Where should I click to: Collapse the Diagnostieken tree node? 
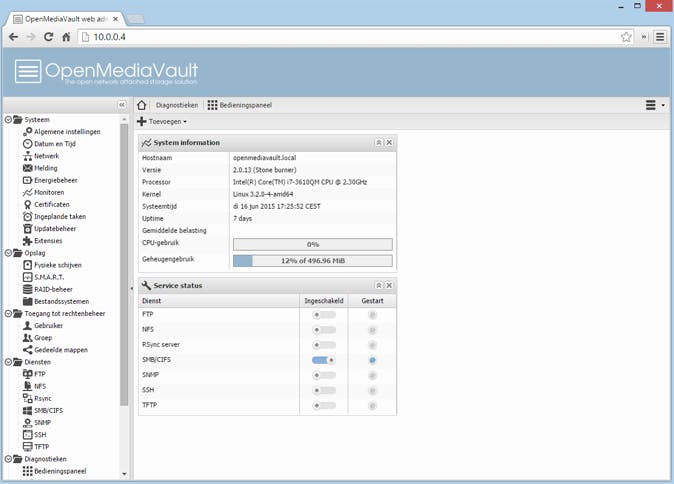coord(8,459)
